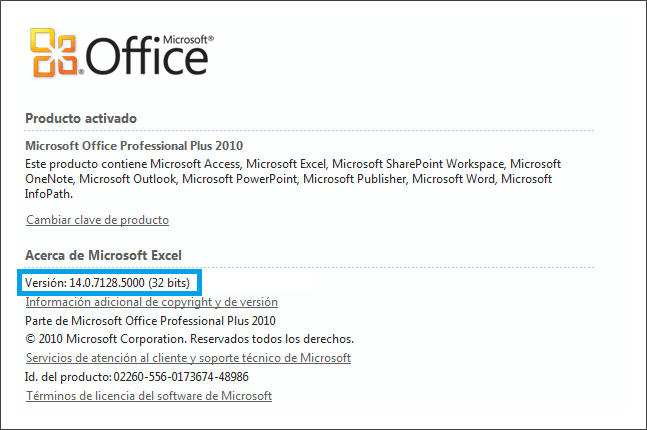Viewport: 647px width, 430px height.
Task: Click Parte de Microsoft Office Professional Plus line
Action: pyautogui.click(x=150, y=321)
